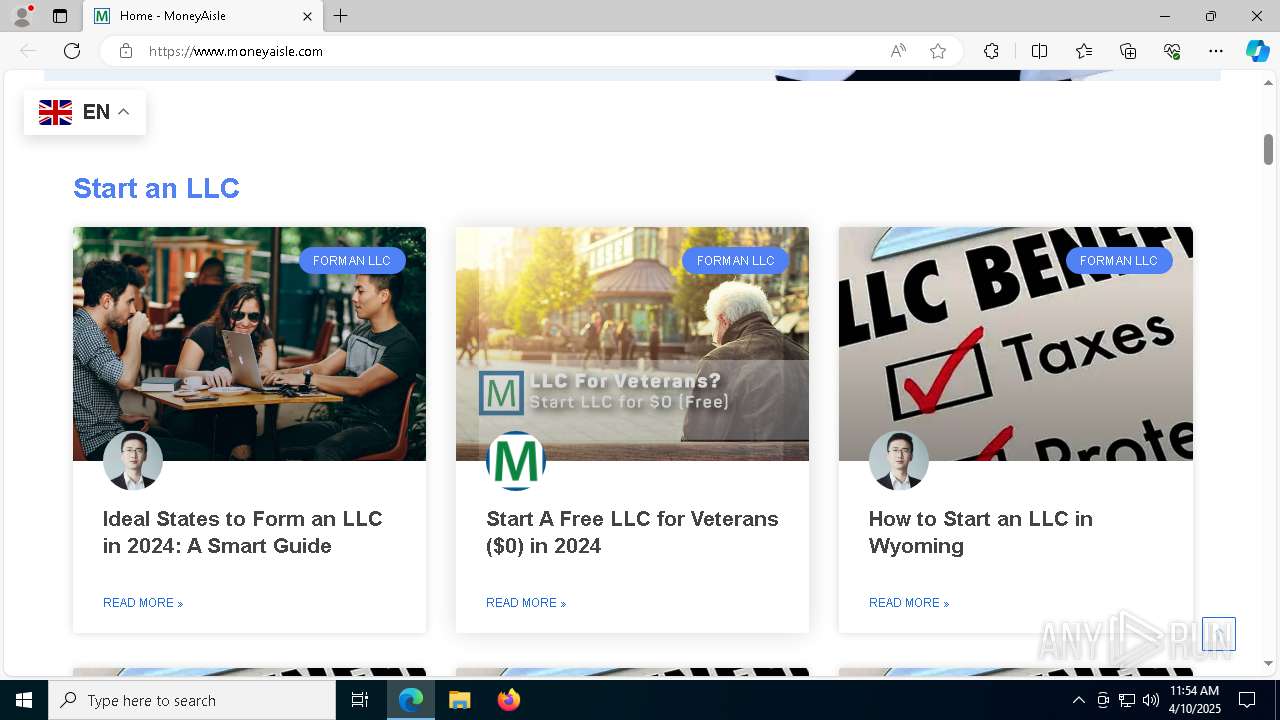Viewport: 1280px width, 720px height.
Task: Activate Read aloud icon
Action: coord(898,51)
